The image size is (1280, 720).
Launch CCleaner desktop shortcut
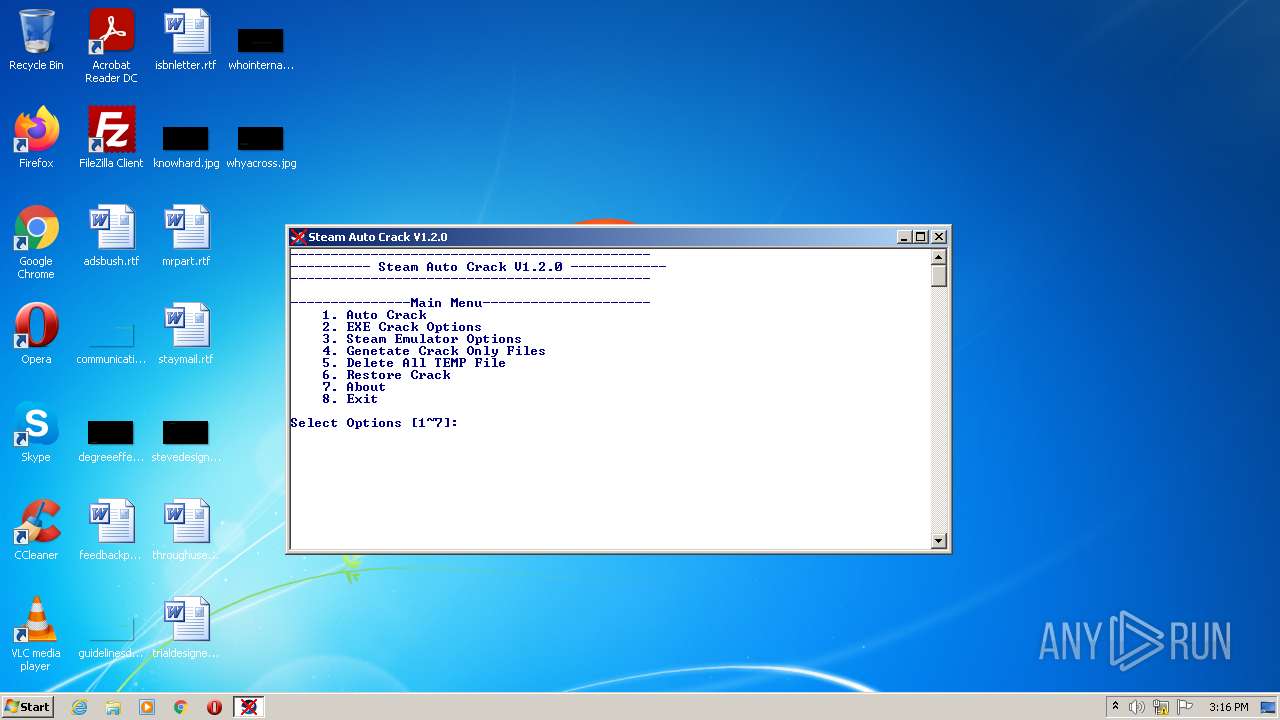coord(36,530)
